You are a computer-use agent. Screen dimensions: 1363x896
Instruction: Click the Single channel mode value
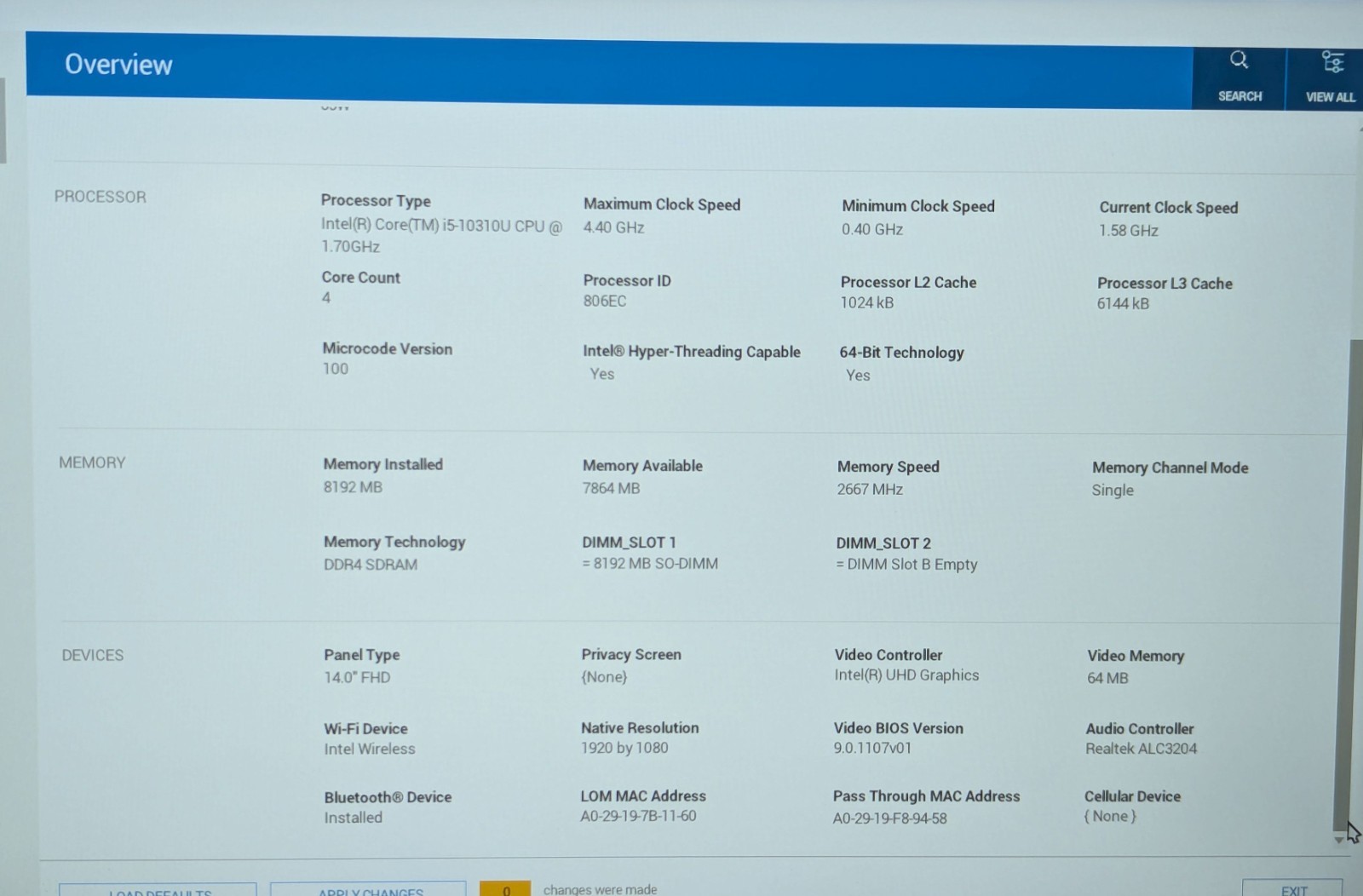tap(1113, 491)
